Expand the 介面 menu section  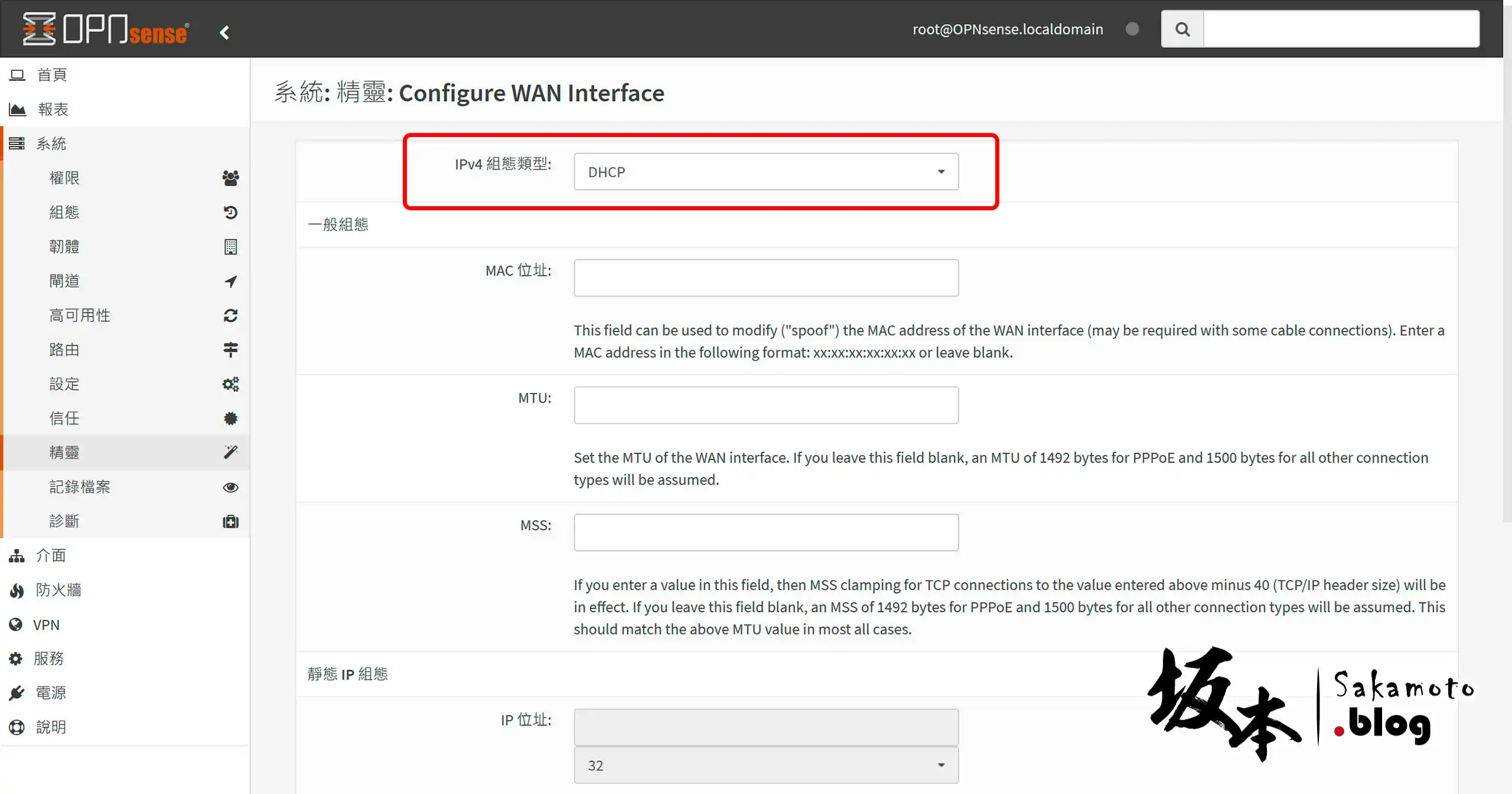[x=51, y=555]
